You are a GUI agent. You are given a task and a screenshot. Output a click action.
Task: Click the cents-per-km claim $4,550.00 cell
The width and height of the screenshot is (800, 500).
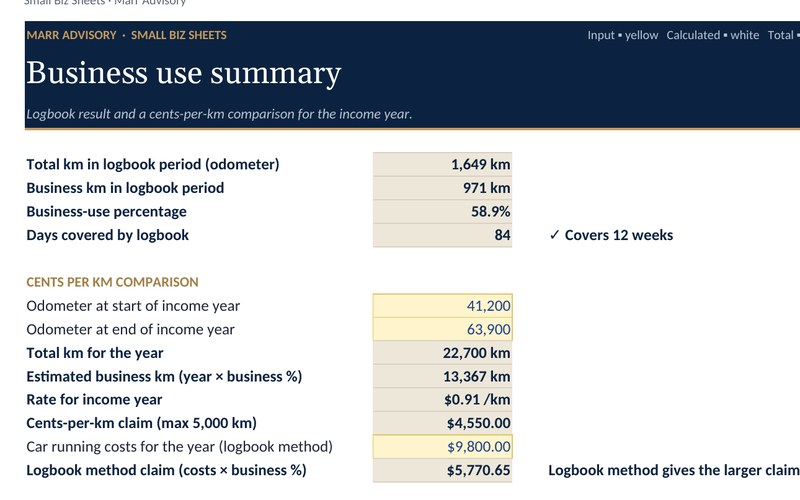click(x=442, y=423)
